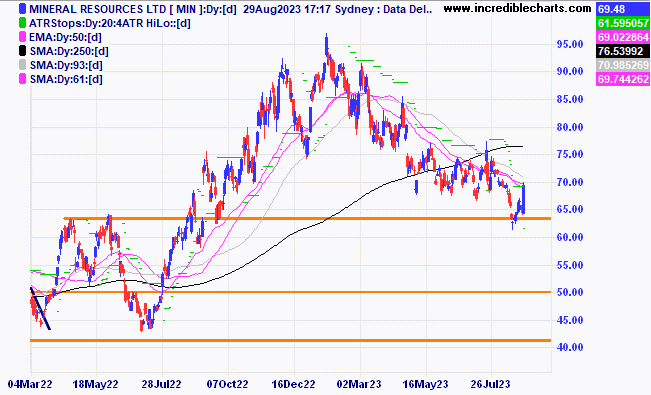Image resolution: width=651 pixels, height=395 pixels.
Task: Click the black 250-day SMA line end
Action: point(521,146)
